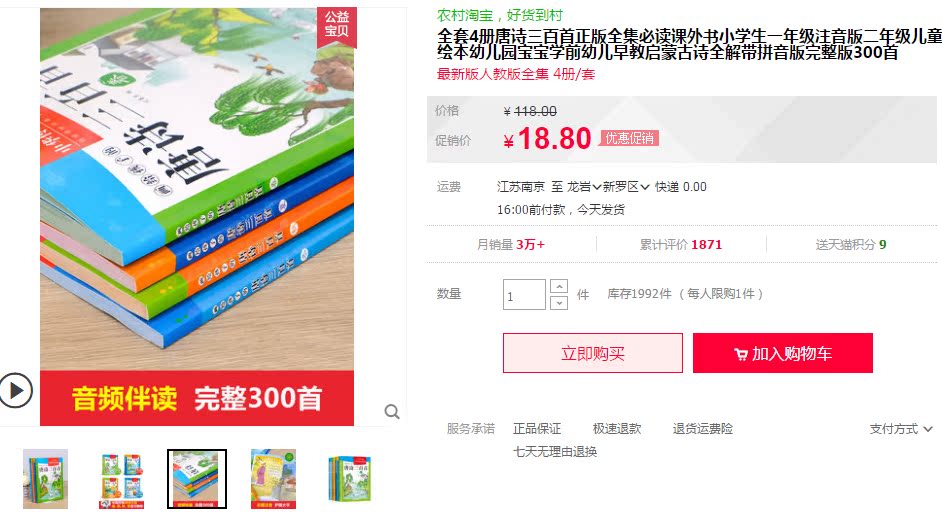Click the magnifier zoom icon on image
The image size is (942, 515).
(x=392, y=412)
